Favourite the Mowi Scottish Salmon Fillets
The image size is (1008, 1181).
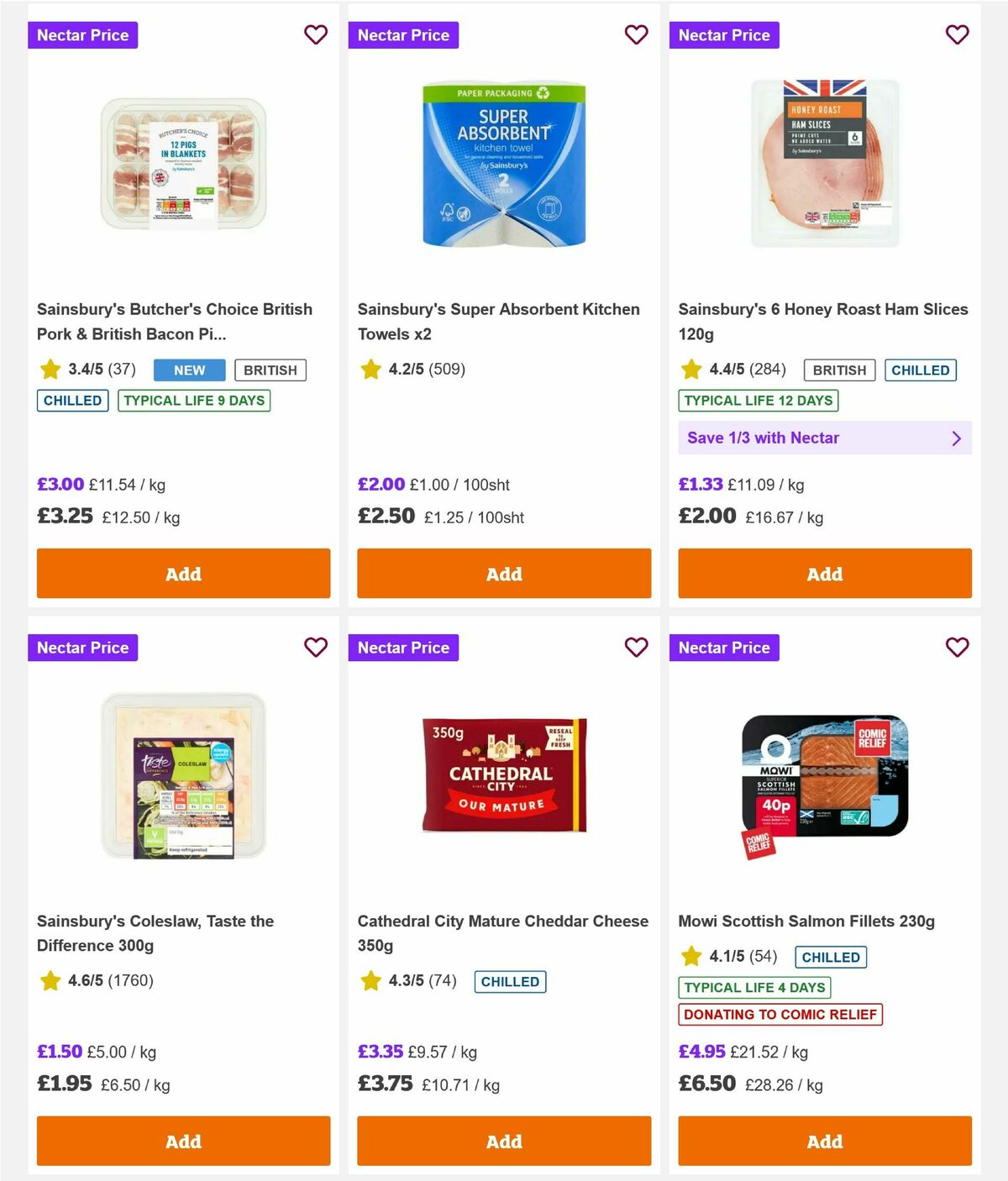point(957,648)
